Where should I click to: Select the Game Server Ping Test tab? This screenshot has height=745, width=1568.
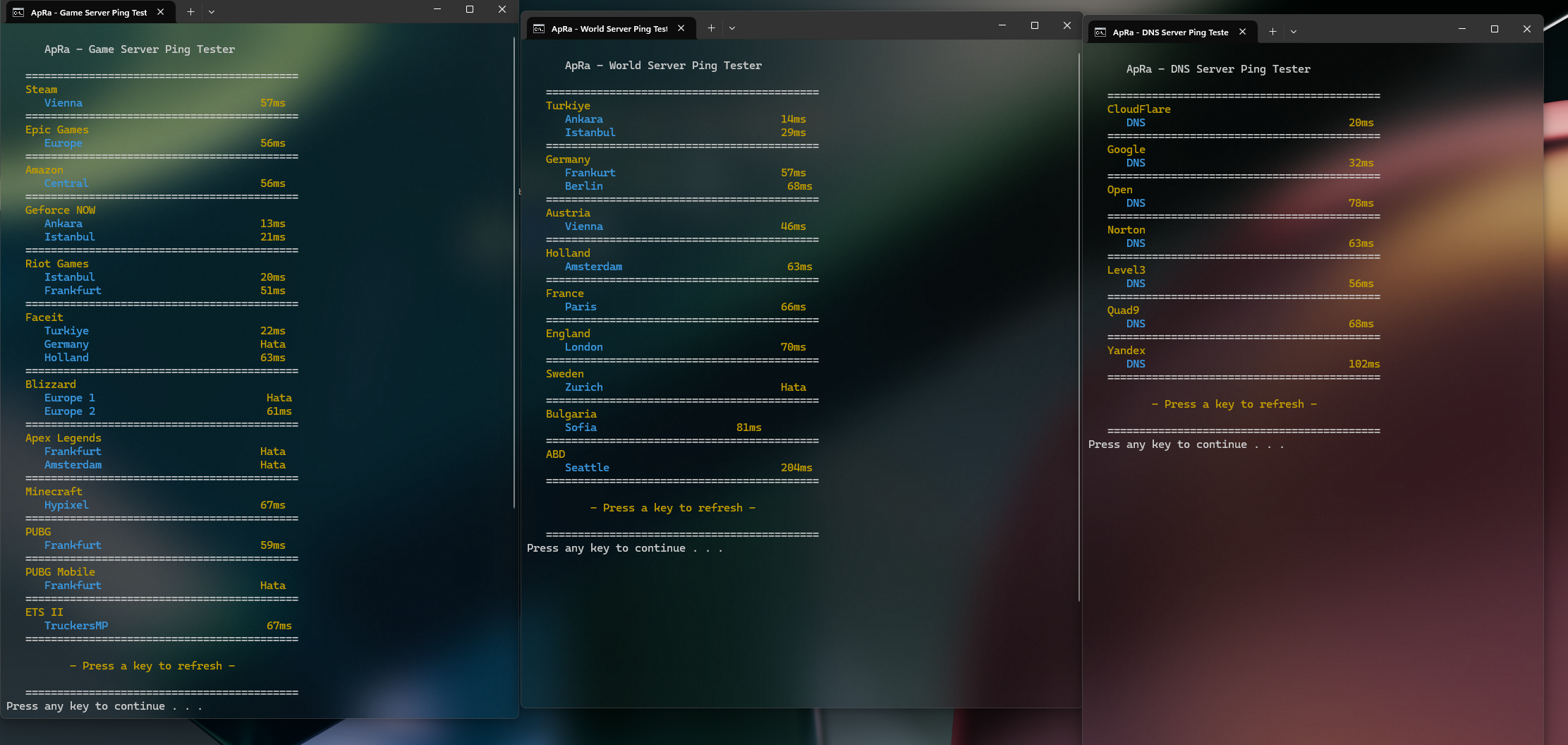point(89,12)
